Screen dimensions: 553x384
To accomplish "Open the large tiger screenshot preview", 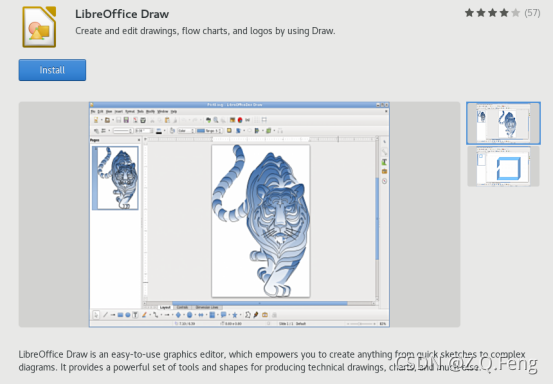I will coord(239,214).
